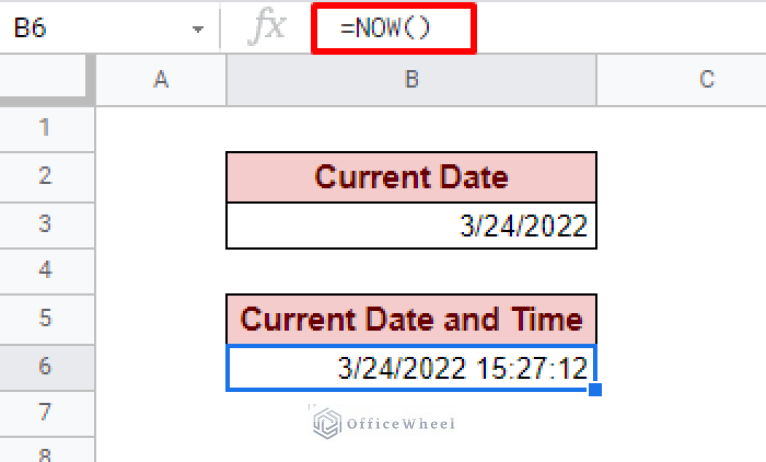This screenshot has height=462, width=766.
Task: Select column A header
Action: click(x=161, y=80)
